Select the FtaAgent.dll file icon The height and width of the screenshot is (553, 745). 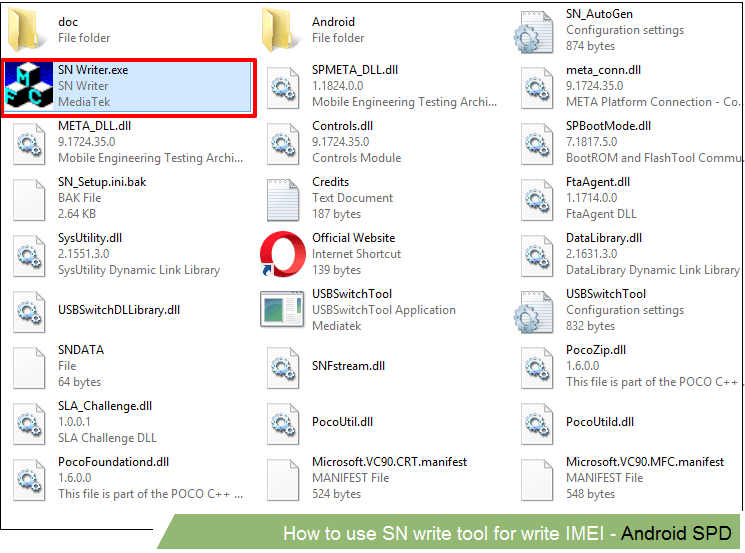click(x=537, y=200)
